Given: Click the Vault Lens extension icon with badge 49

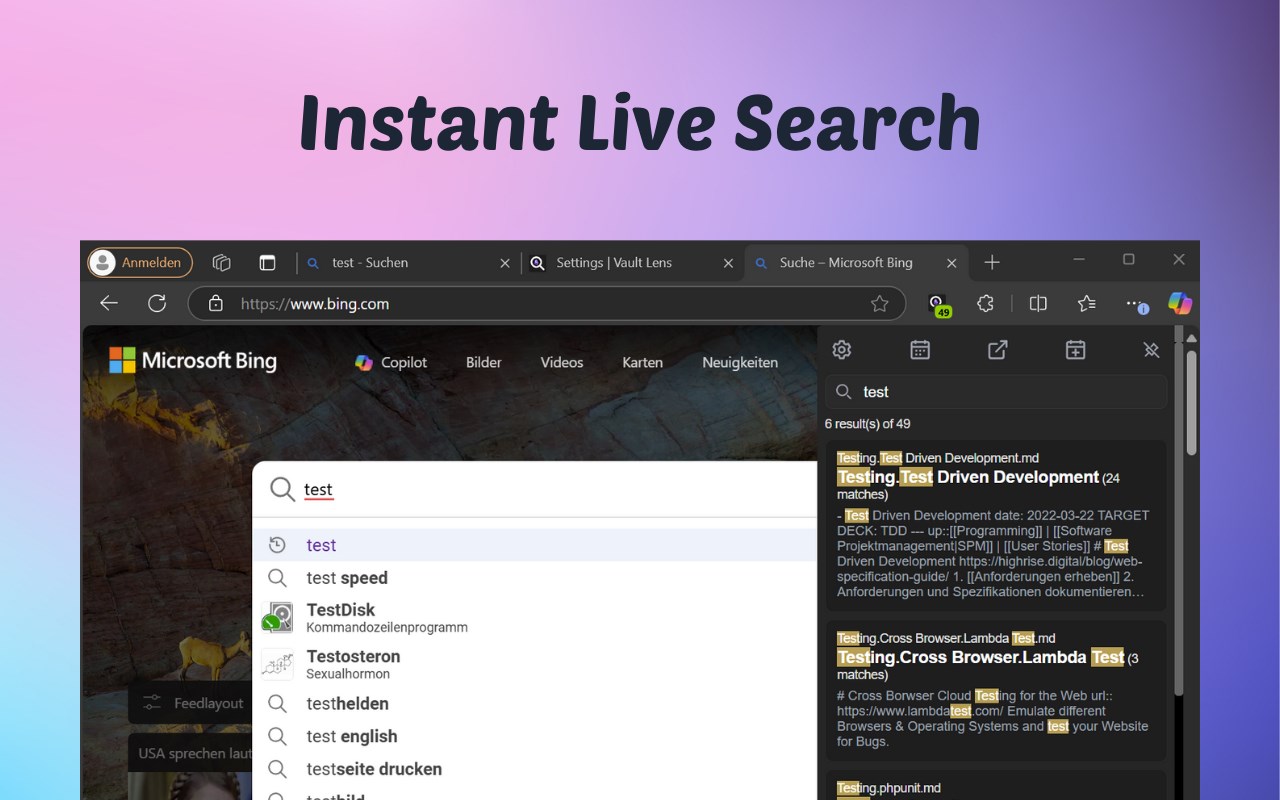Looking at the screenshot, I should tap(937, 304).
